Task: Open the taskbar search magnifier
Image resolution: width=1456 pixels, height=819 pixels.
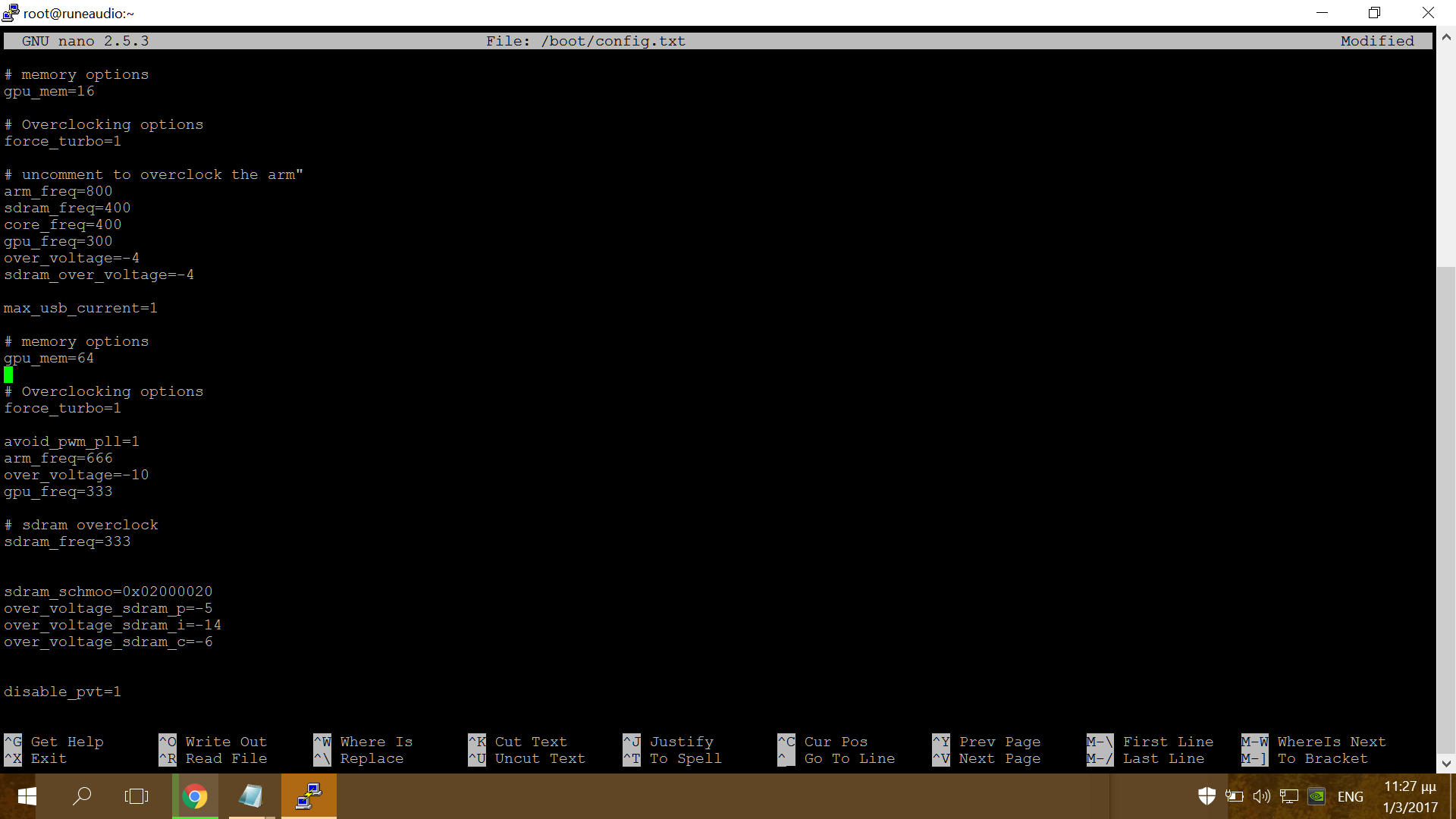Action: pyautogui.click(x=81, y=796)
